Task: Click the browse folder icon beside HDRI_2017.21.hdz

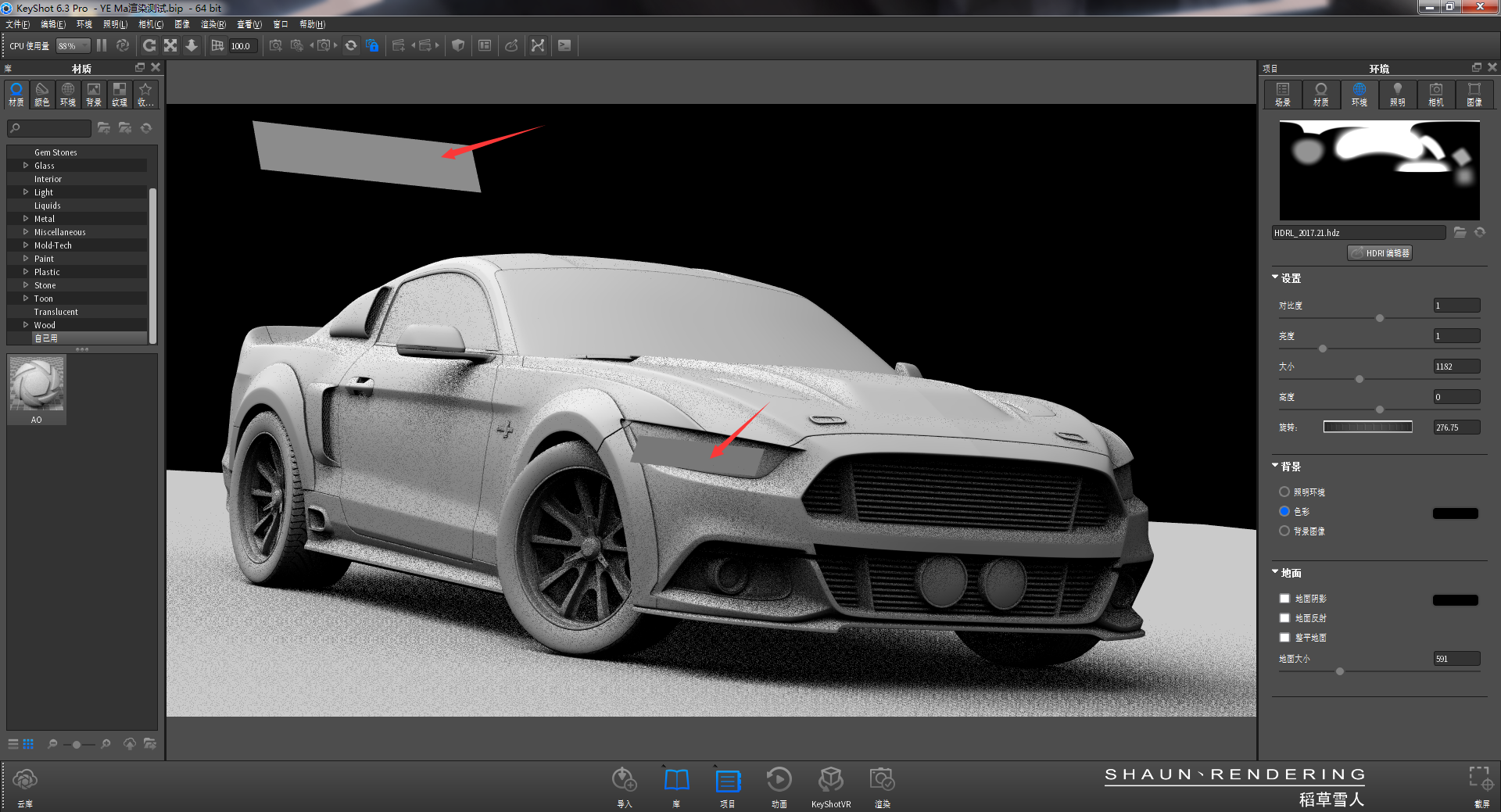Action: click(x=1461, y=232)
